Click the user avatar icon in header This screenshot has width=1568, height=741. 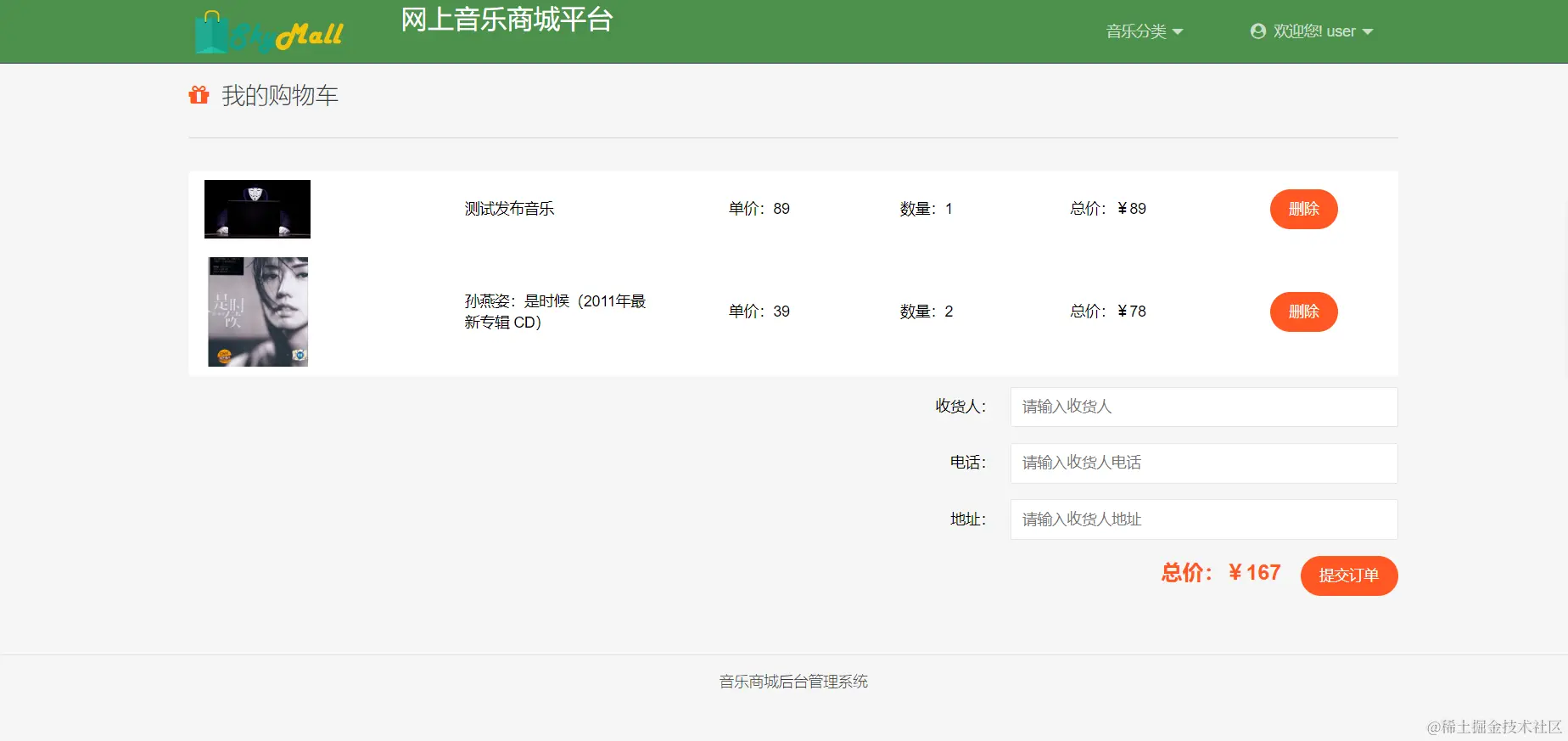1258,31
